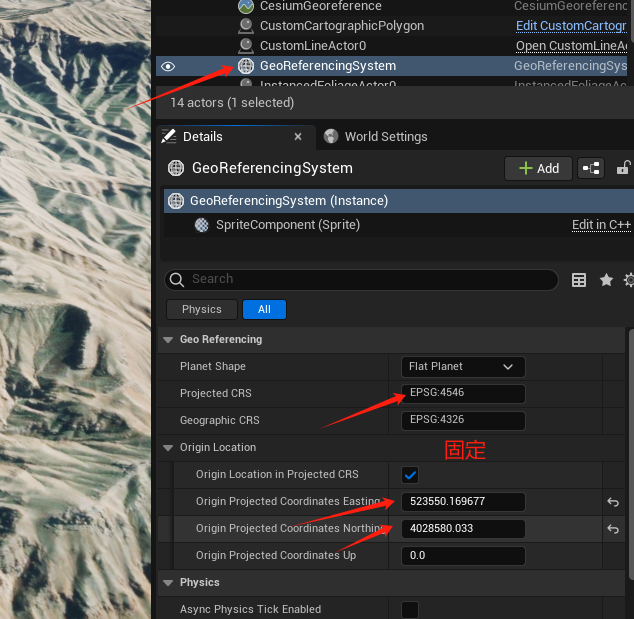Open property matrix table view icon
Screen dimensions: 634x619
(x=579, y=280)
